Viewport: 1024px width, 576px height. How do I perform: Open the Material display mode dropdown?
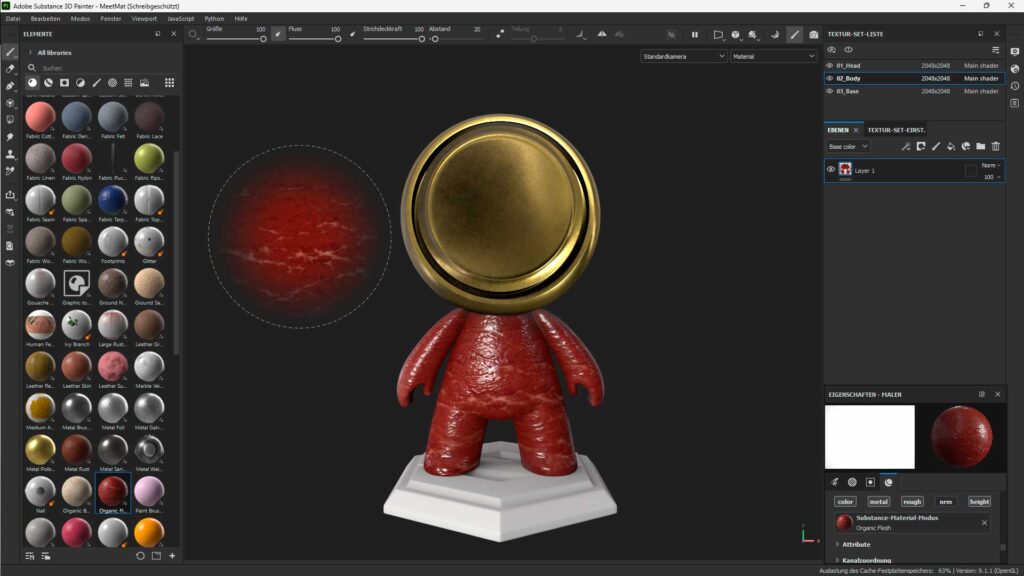click(773, 56)
